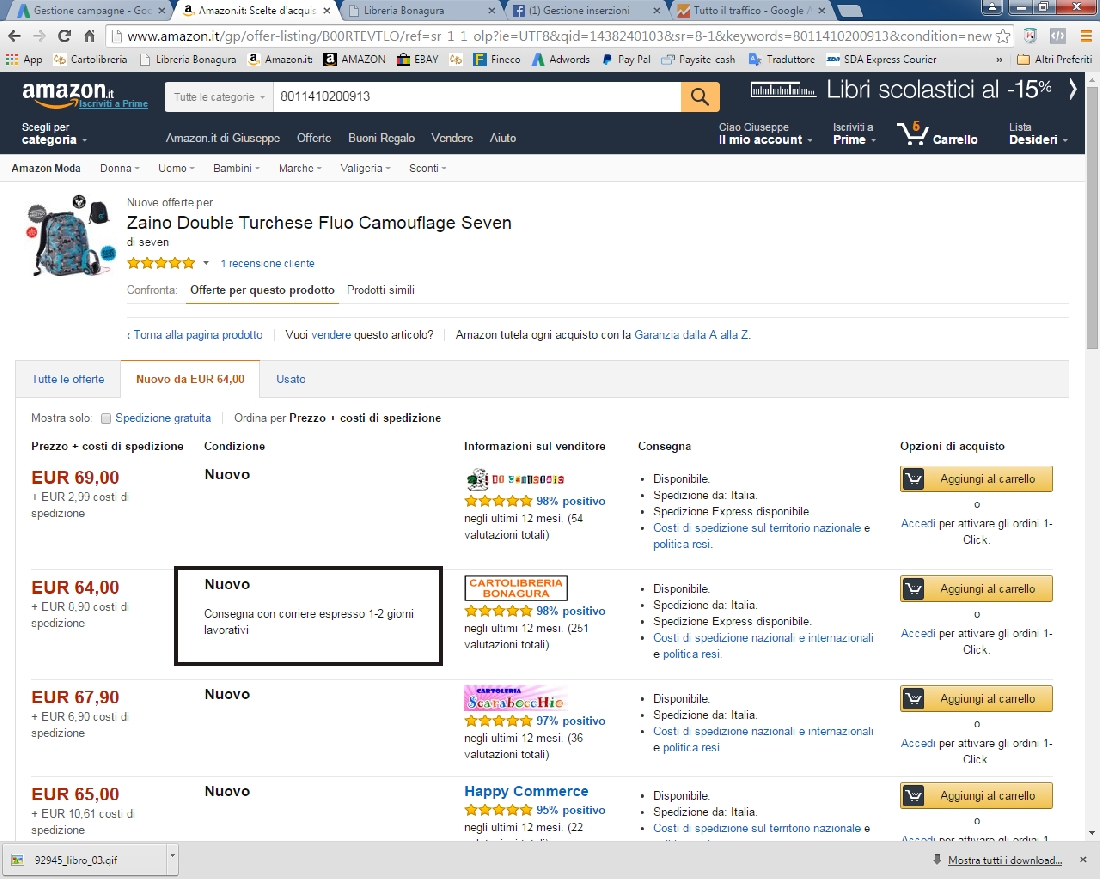Expand Il mio account dropdown
Image resolution: width=1100 pixels, height=879 pixels.
[x=765, y=133]
